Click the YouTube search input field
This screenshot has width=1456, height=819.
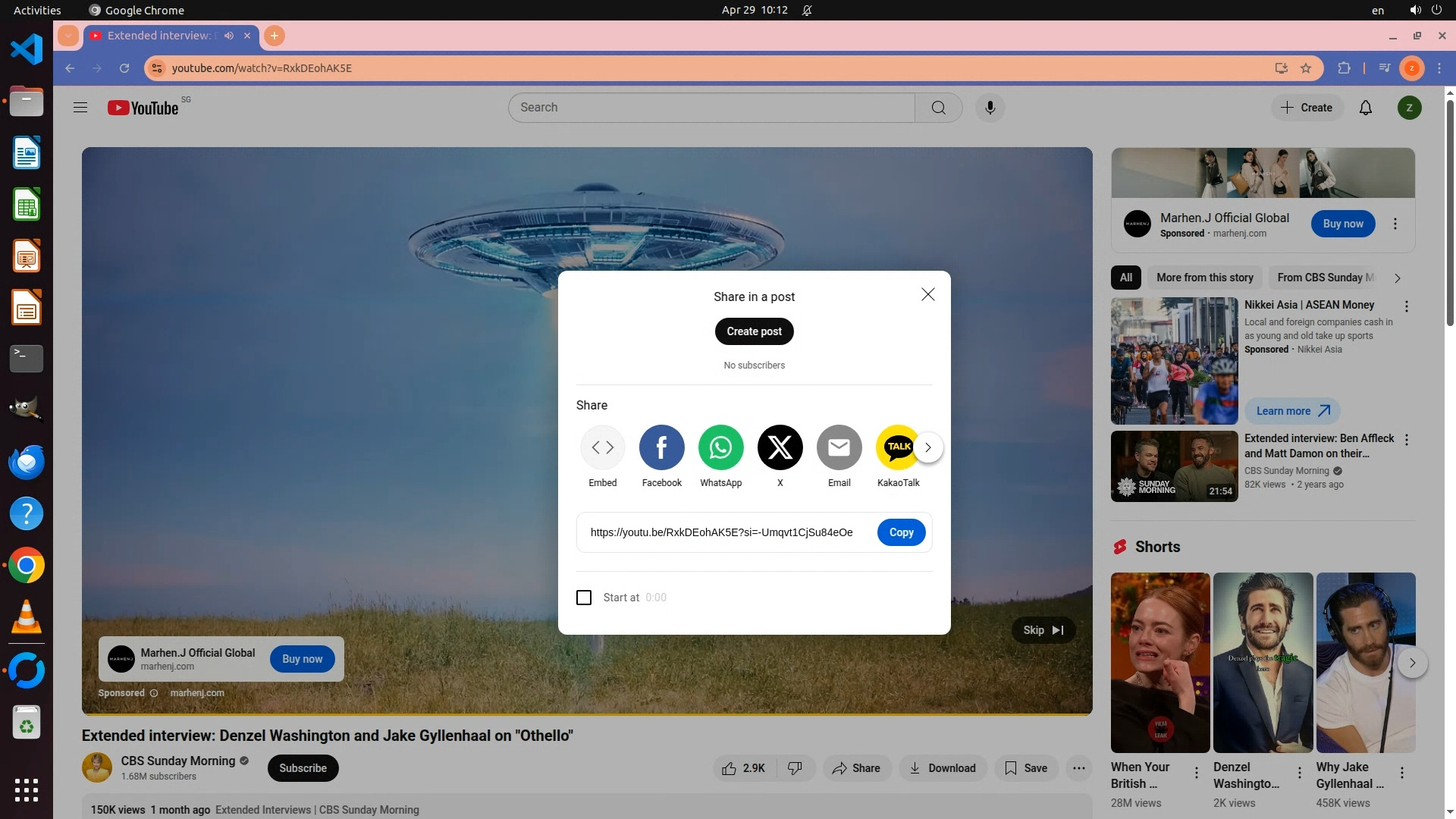pos(711,108)
